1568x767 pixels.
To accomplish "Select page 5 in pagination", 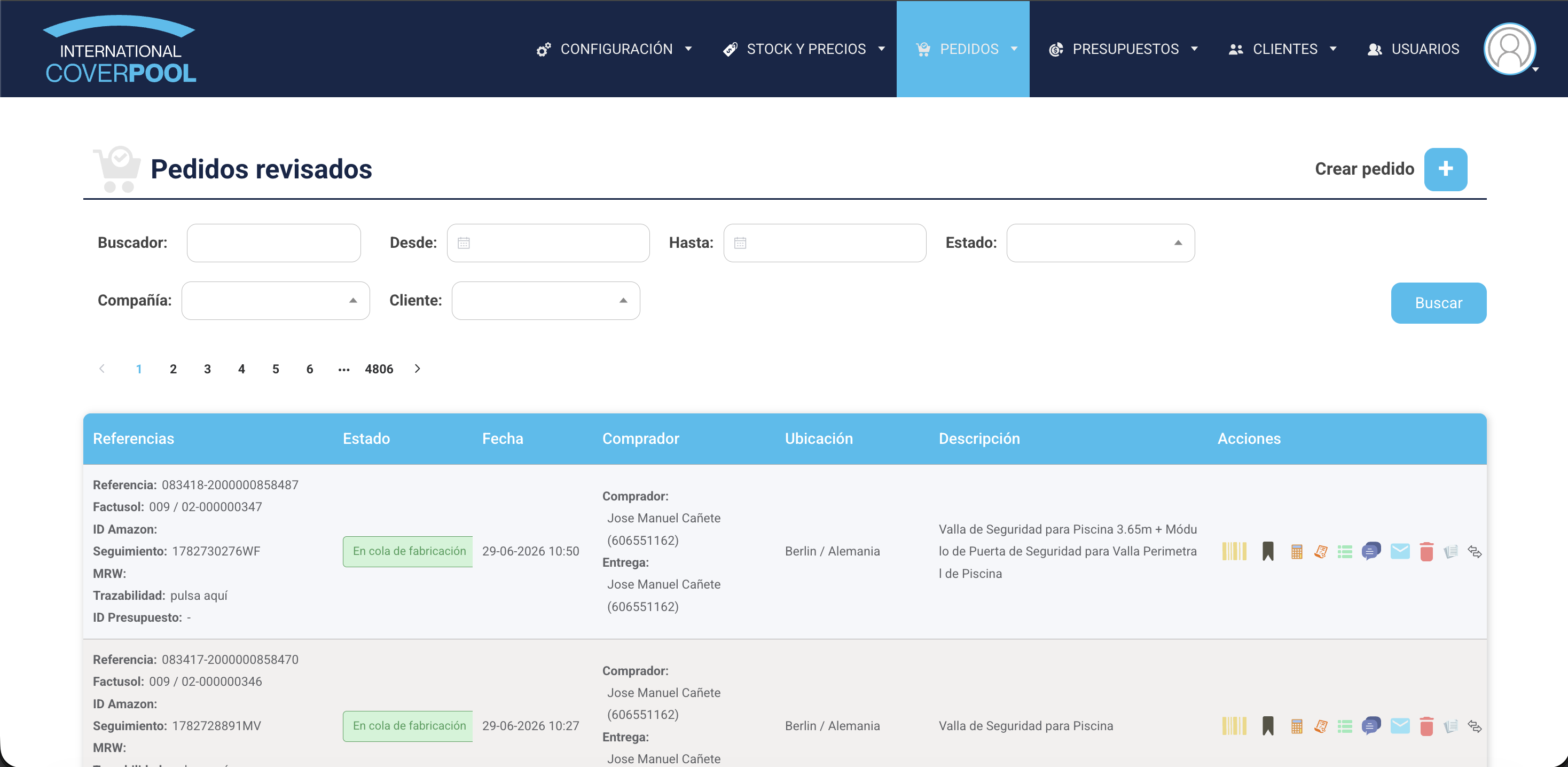I will coord(276,369).
